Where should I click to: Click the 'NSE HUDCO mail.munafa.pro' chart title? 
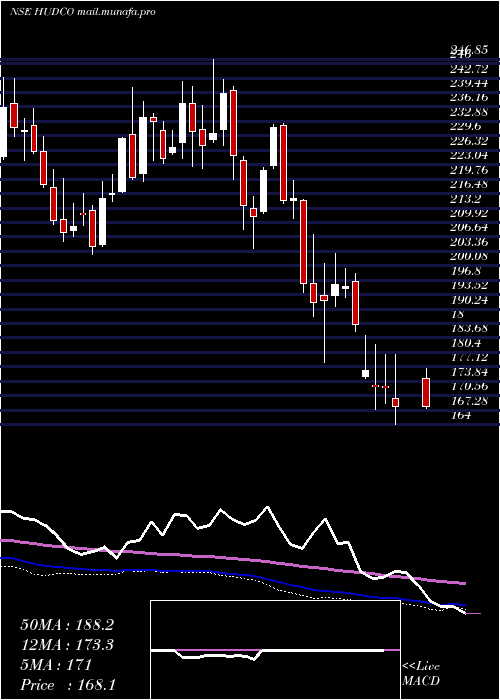point(83,12)
